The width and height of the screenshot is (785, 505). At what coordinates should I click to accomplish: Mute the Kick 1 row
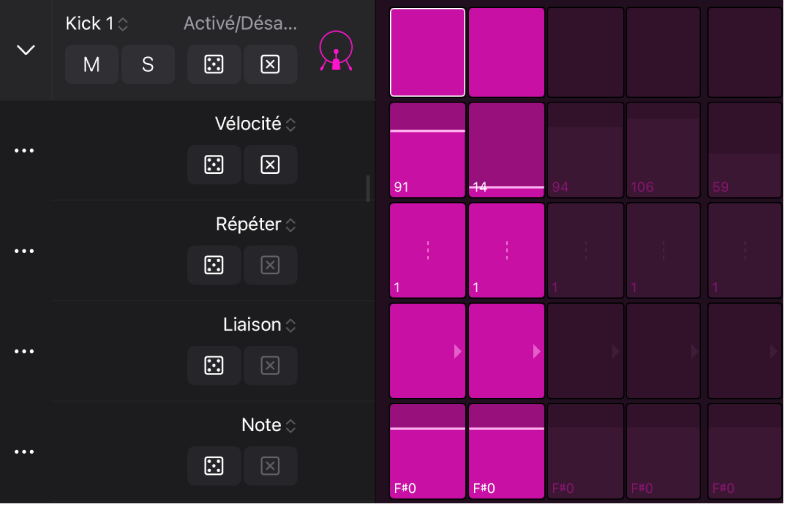click(92, 65)
